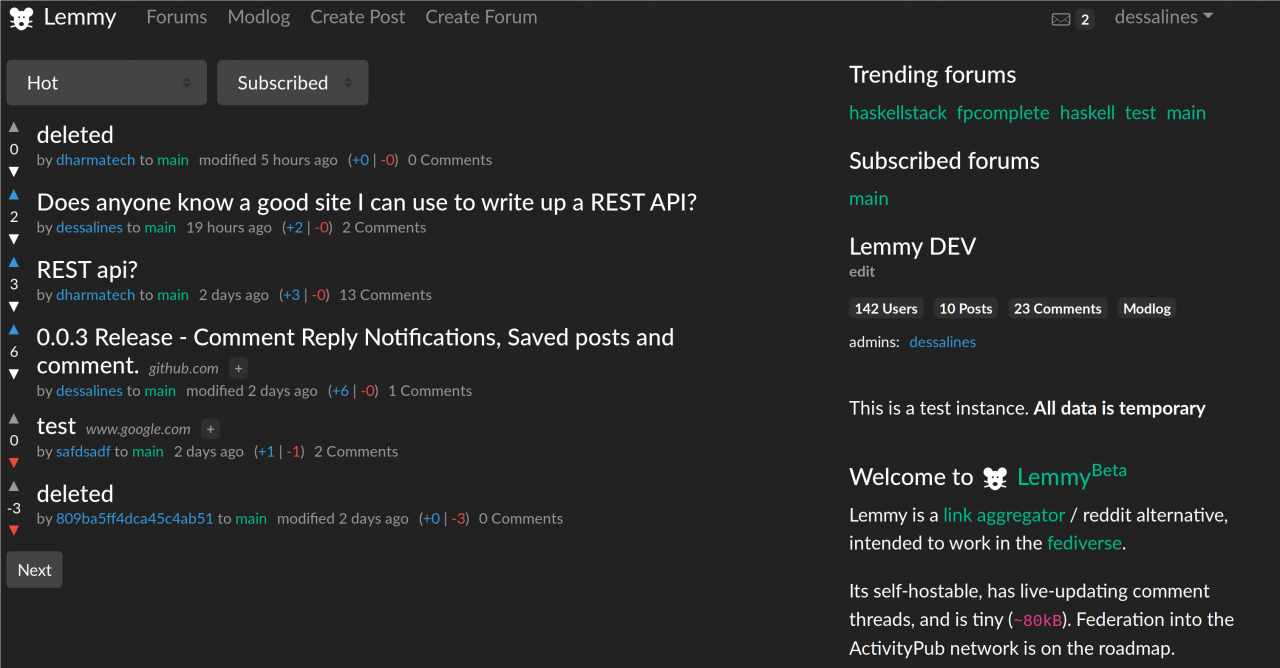
Task: Open the dessalines user menu
Action: (1163, 17)
